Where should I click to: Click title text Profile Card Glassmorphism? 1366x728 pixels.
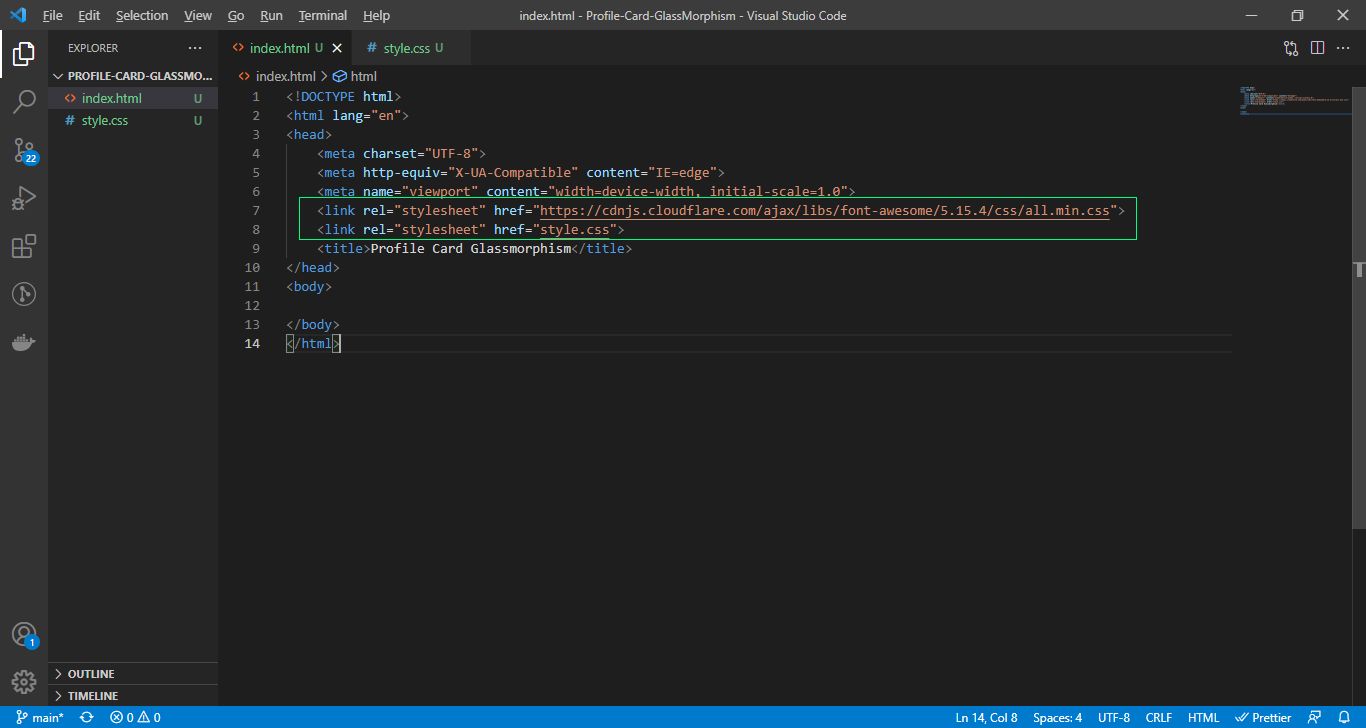coord(470,248)
